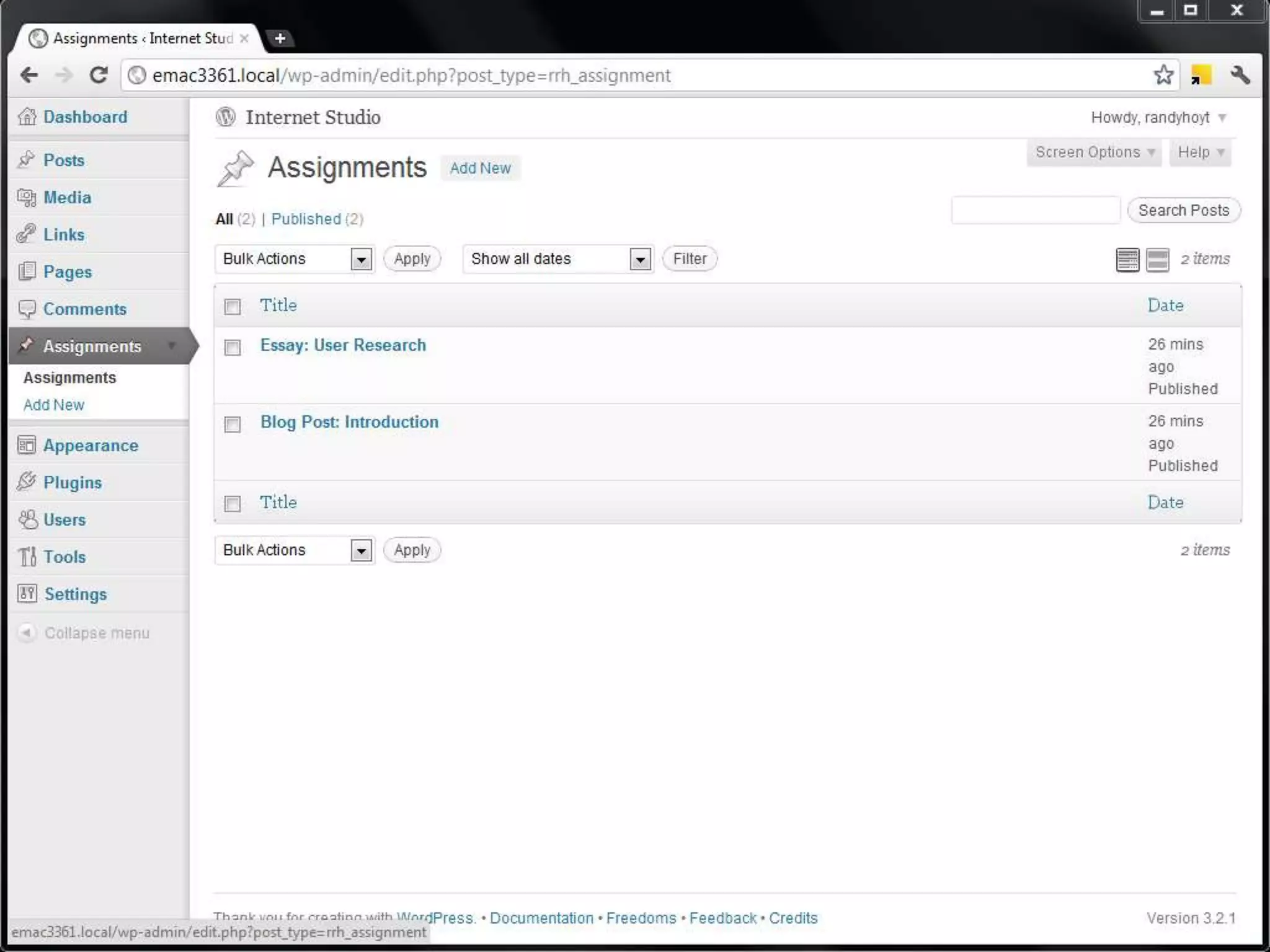This screenshot has width=1270, height=952.
Task: Reload the page
Action: pos(99,76)
